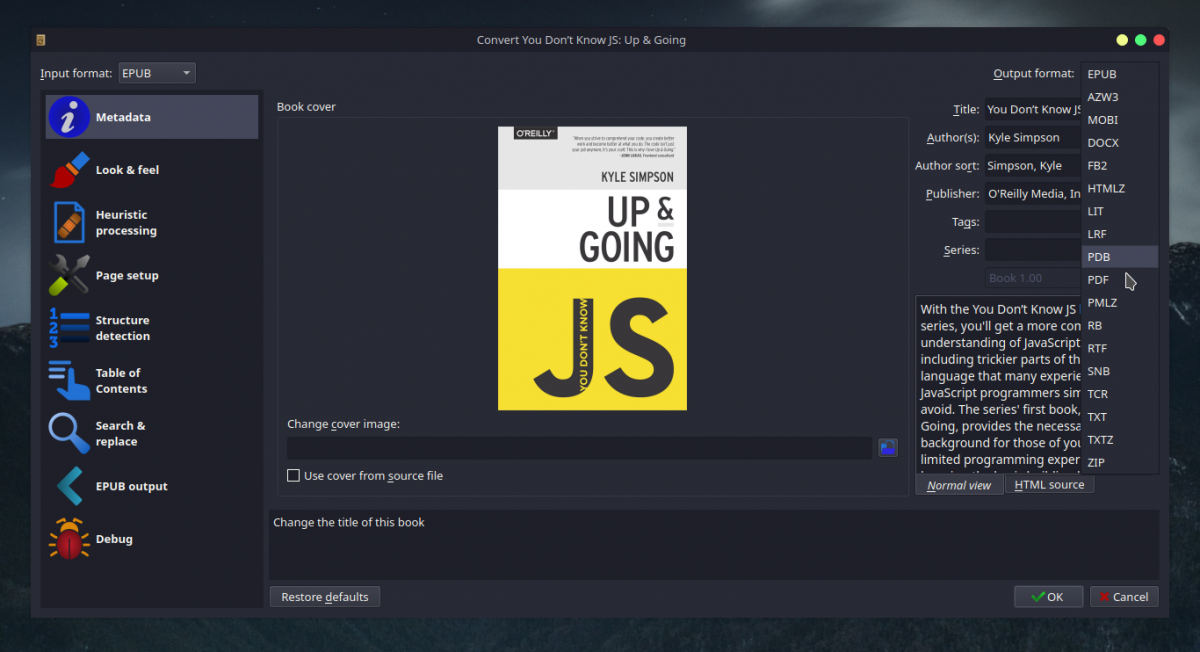The height and width of the screenshot is (652, 1200).
Task: Select DOCX as the output format
Action: [x=1103, y=143]
